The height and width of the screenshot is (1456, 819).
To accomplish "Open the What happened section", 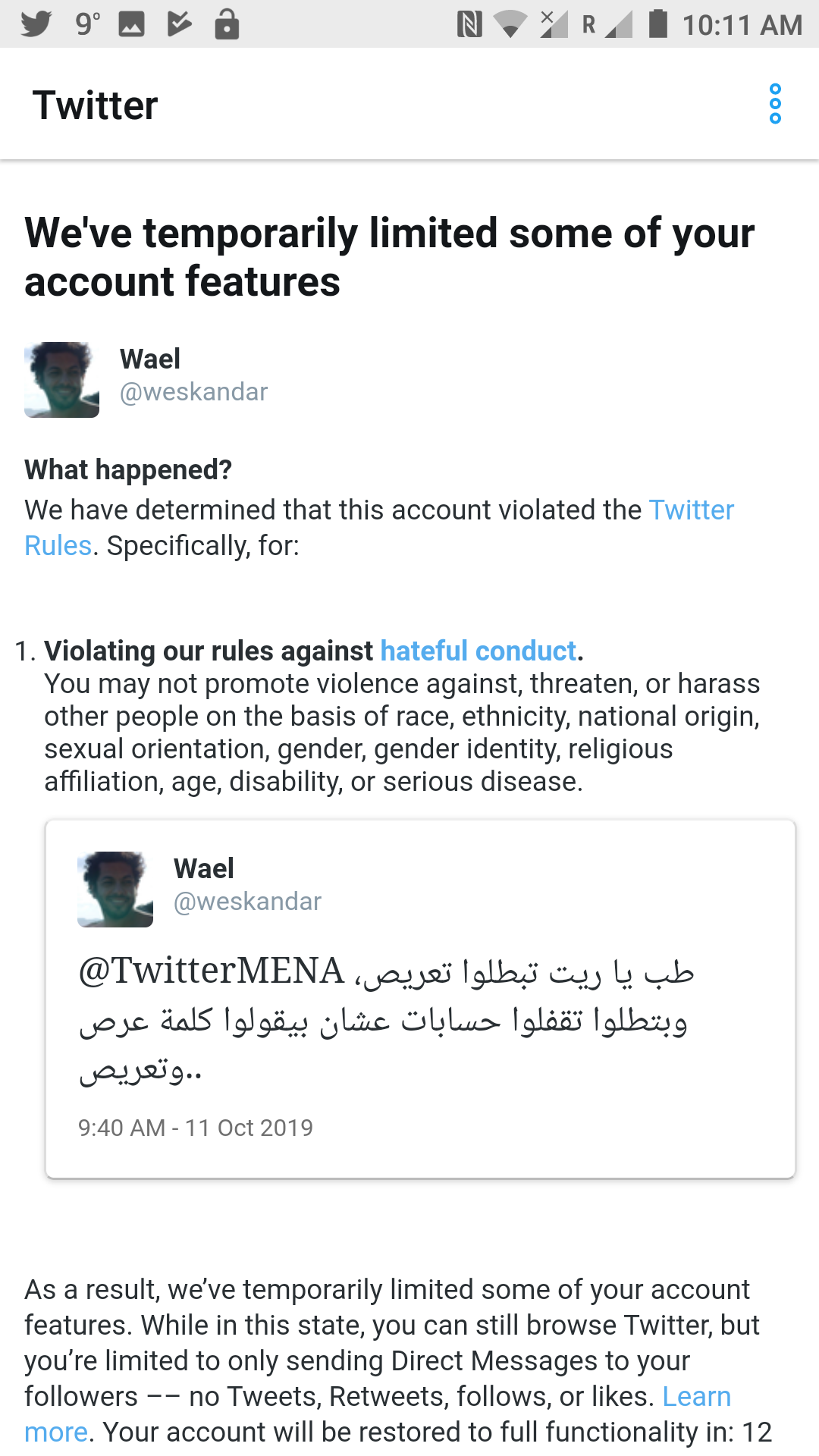I will click(x=129, y=470).
